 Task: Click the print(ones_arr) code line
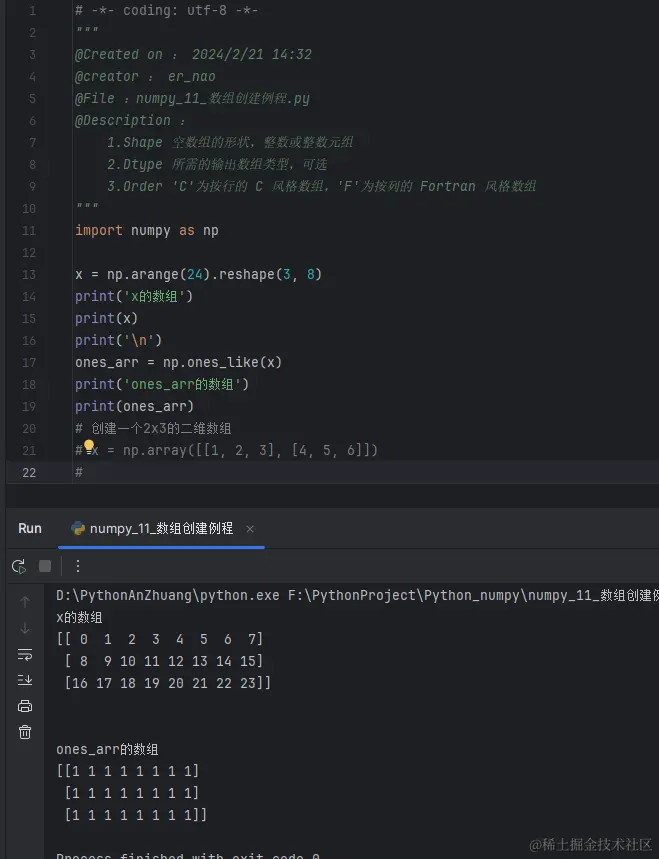(135, 406)
